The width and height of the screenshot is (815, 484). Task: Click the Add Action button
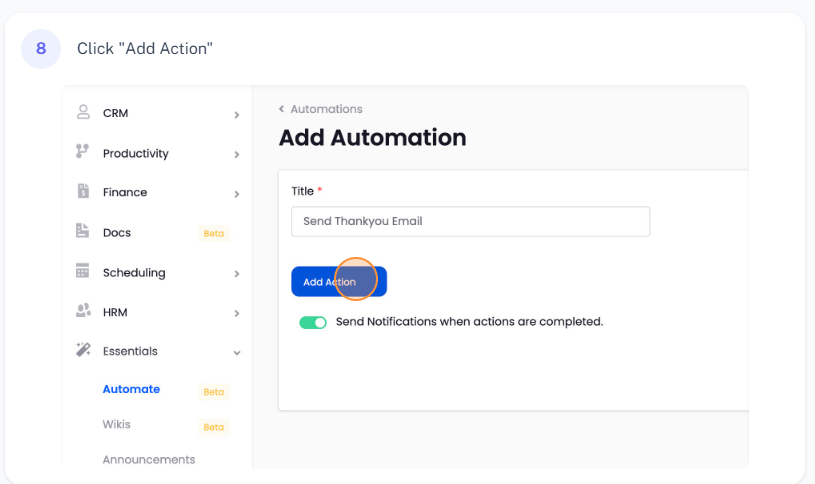[338, 282]
